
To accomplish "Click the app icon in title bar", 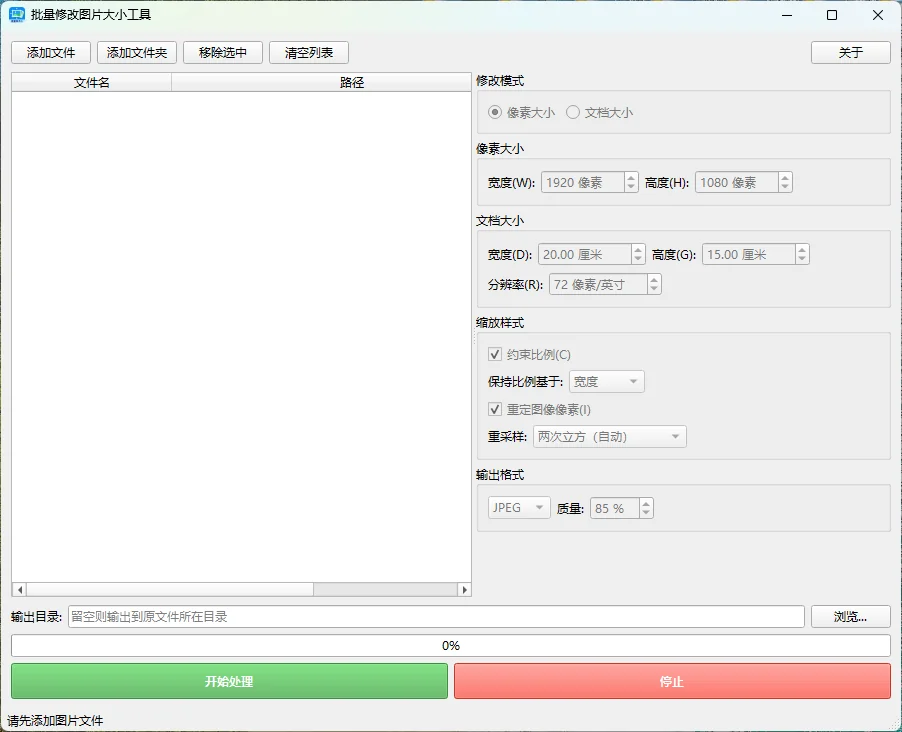I will click(17, 15).
